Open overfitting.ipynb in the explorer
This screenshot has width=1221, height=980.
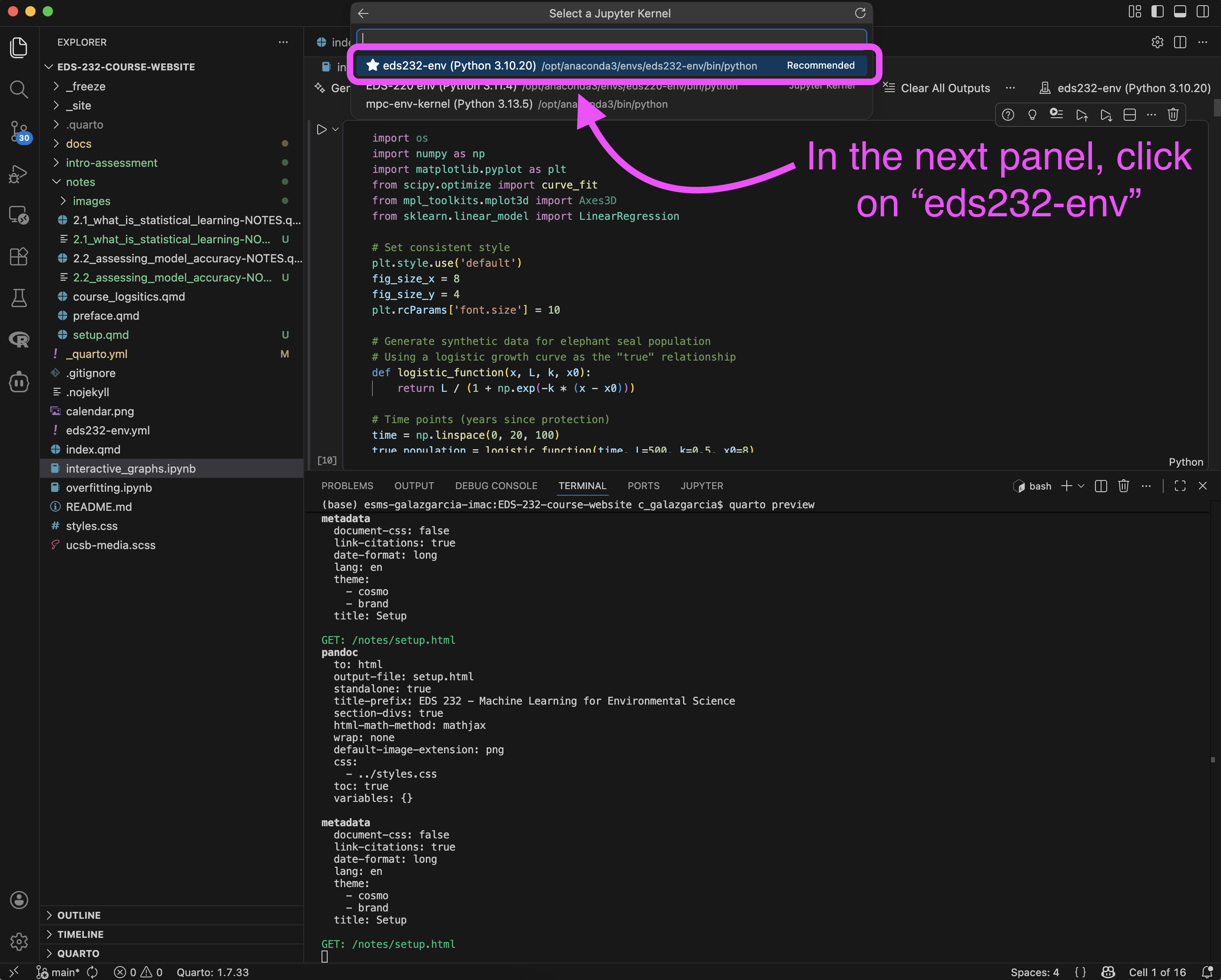pos(109,487)
